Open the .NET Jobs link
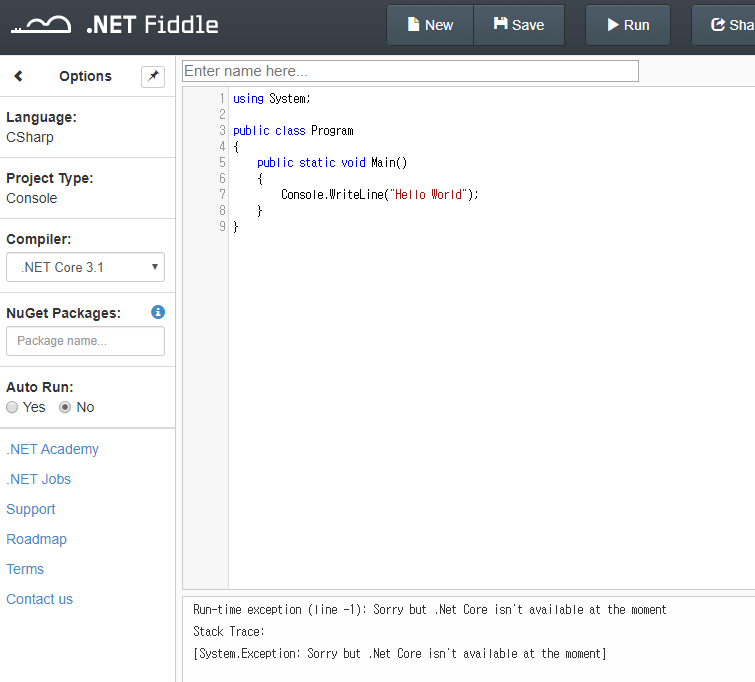755x682 pixels. (39, 479)
